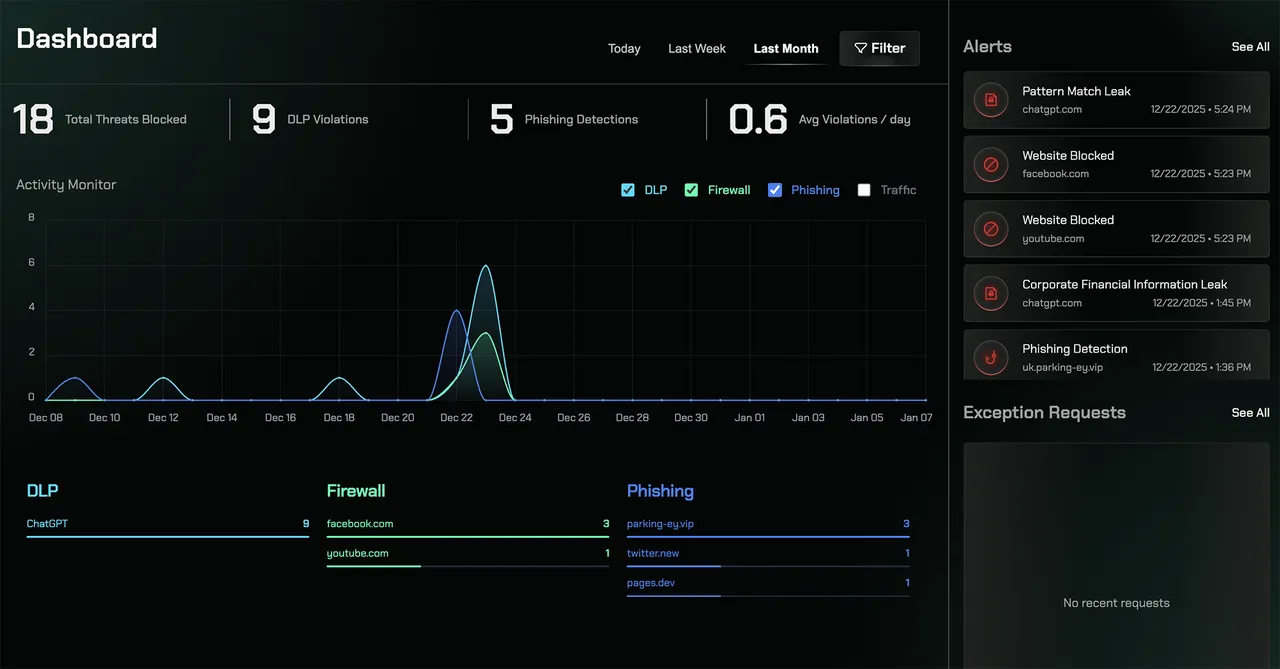The height and width of the screenshot is (669, 1280).
Task: Click the facebook.com blocked alert icon
Action: tap(991, 164)
